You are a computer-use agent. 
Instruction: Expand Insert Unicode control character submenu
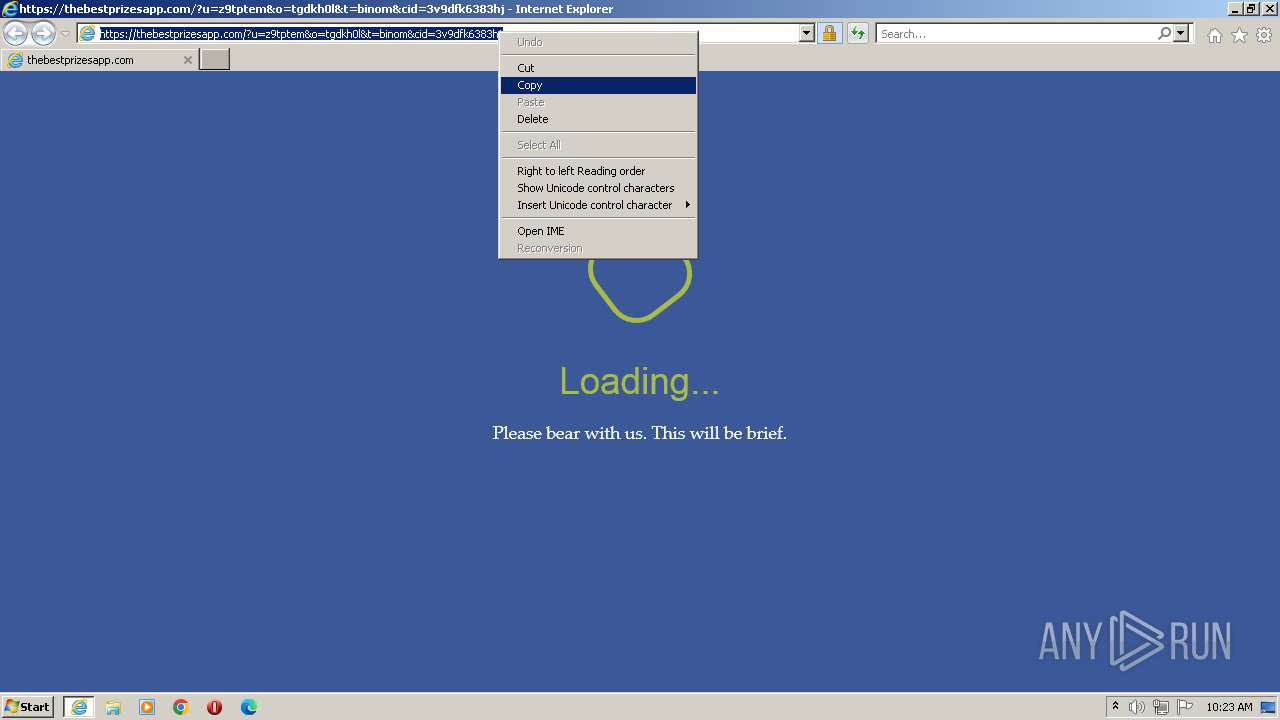pos(598,205)
